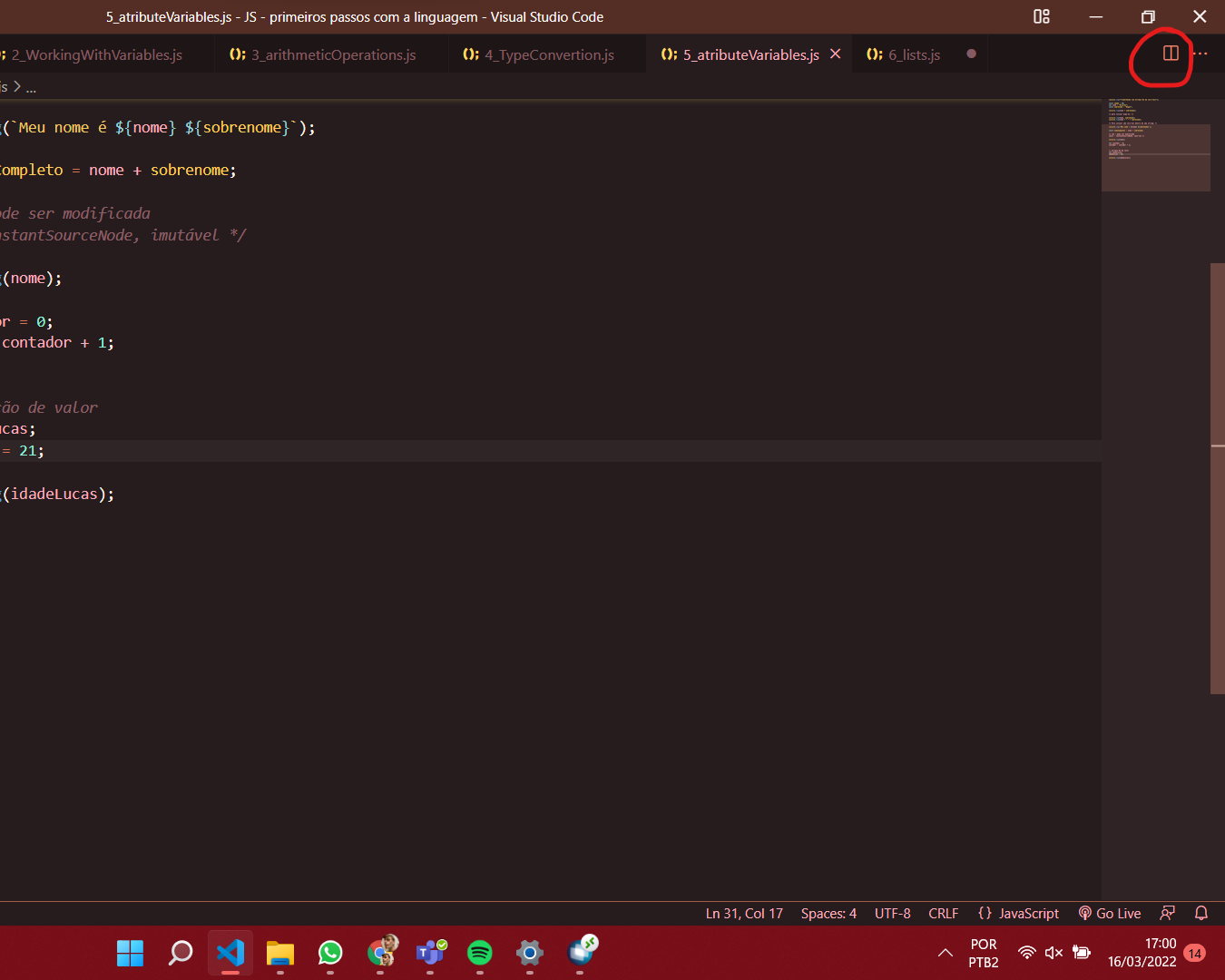This screenshot has width=1225, height=980.
Task: Open the notification badge showing 14
Action: [1195, 953]
